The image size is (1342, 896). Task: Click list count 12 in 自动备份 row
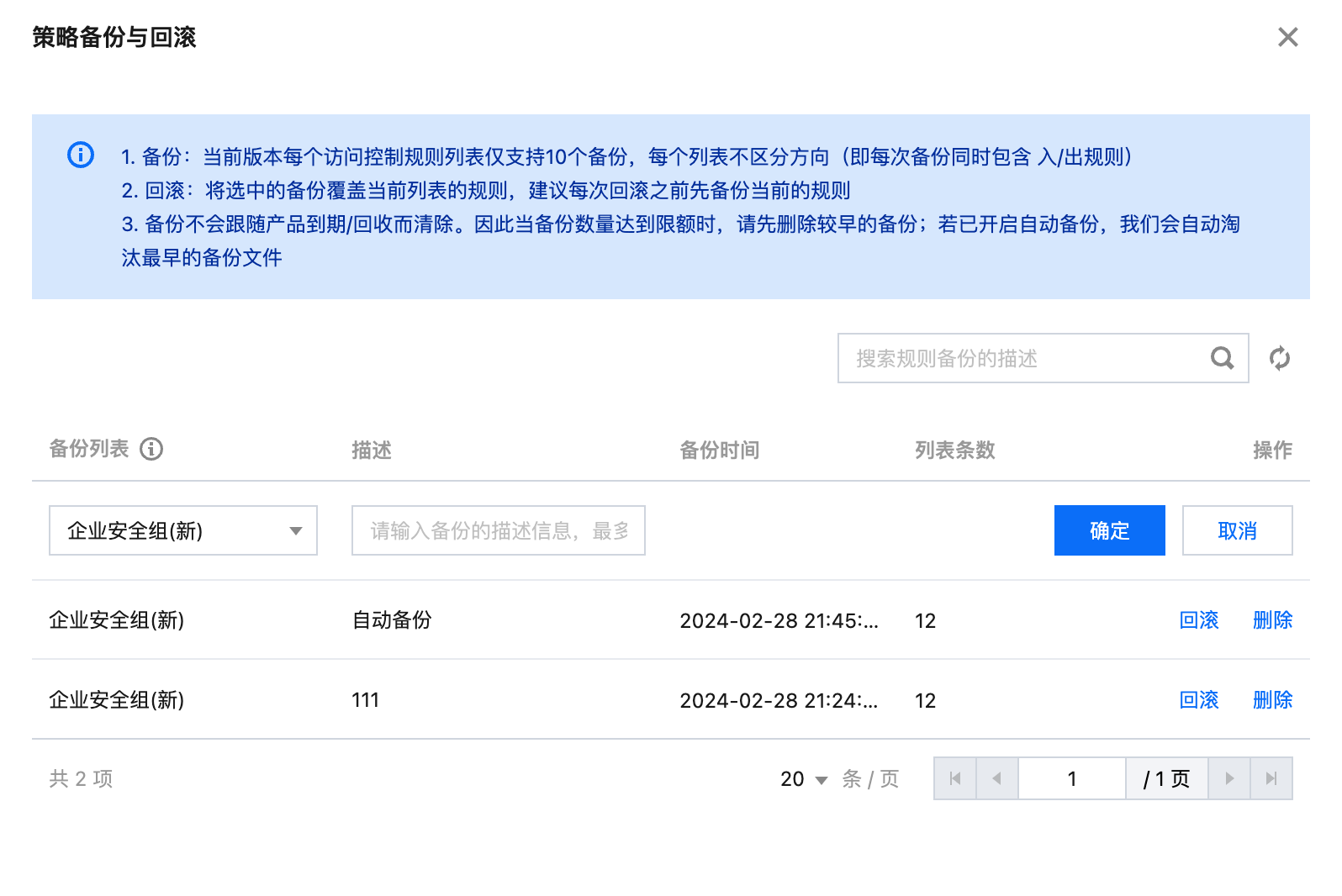pyautogui.click(x=925, y=621)
